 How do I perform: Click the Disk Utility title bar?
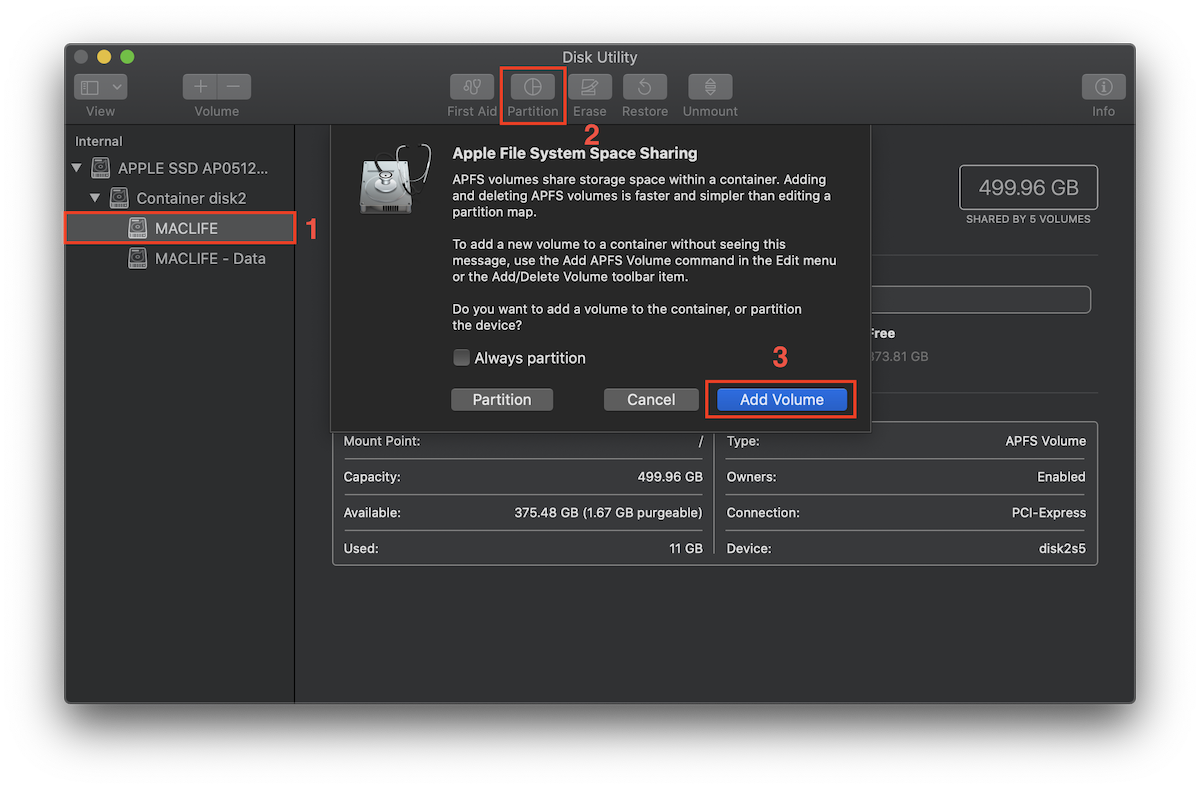[x=599, y=57]
